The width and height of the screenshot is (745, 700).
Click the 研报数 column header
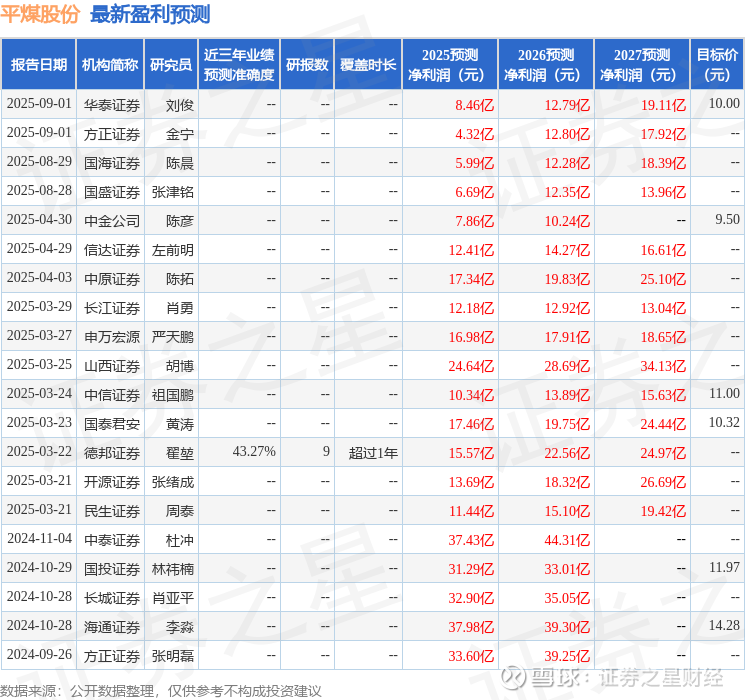(x=307, y=65)
